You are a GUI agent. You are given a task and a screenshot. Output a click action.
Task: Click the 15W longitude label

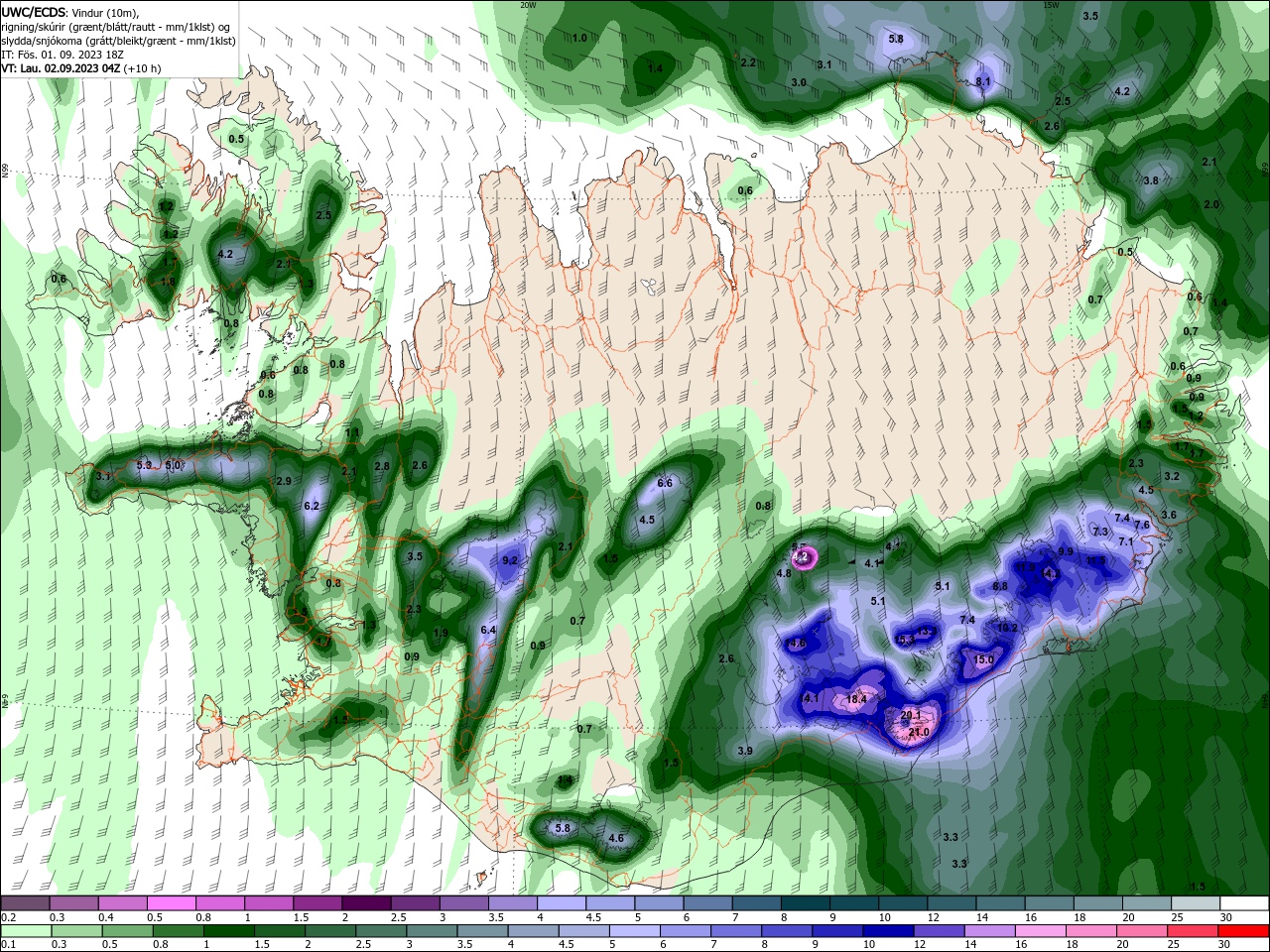point(1051,5)
